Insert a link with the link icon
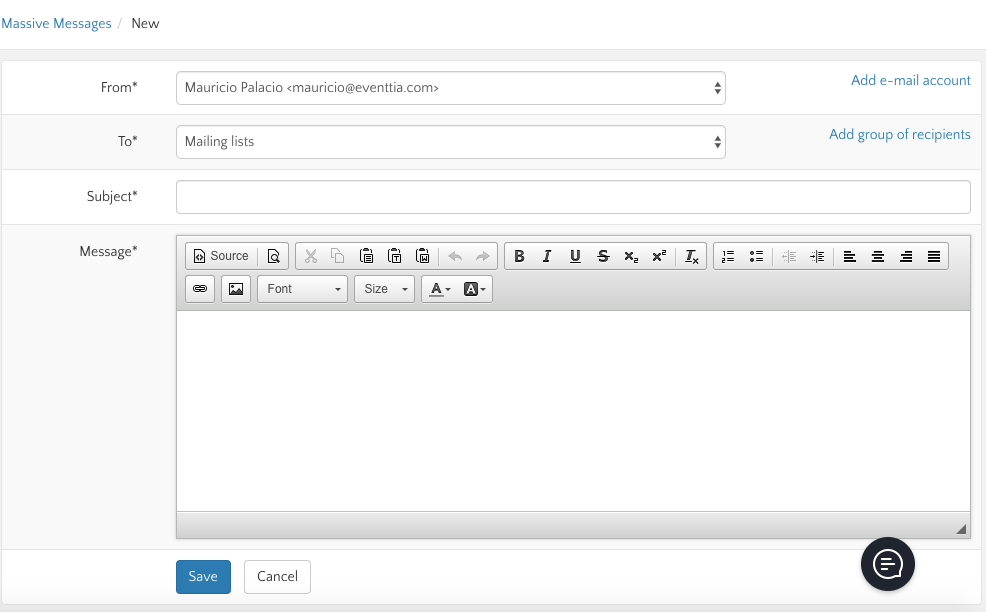This screenshot has height=612, width=986. click(200, 289)
